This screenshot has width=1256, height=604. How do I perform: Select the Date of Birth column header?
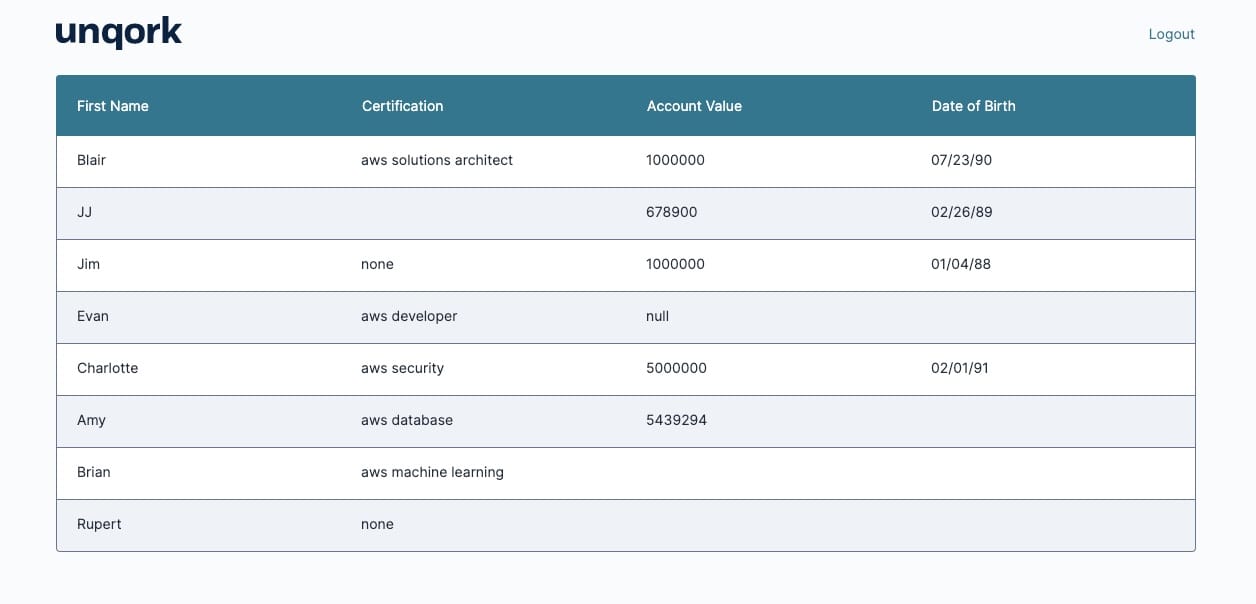(x=973, y=106)
